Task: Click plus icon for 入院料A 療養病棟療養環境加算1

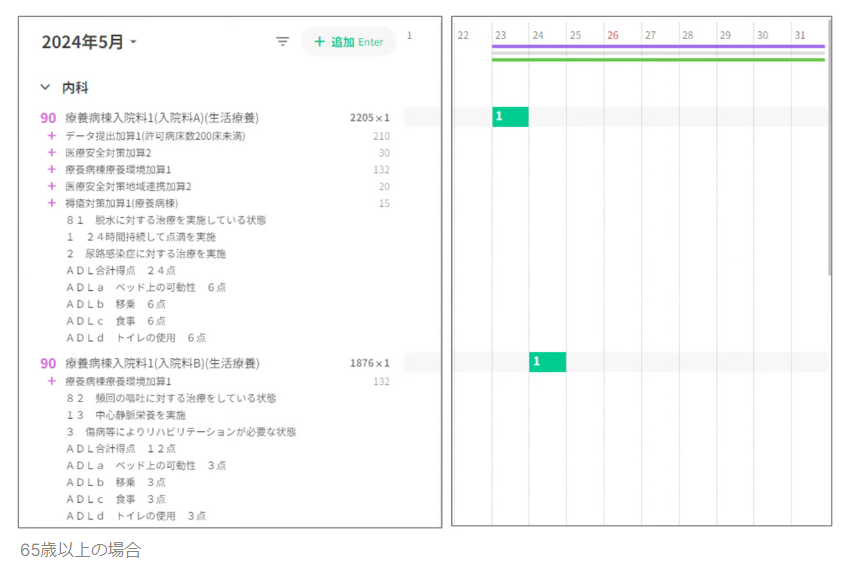Action: pos(51,170)
